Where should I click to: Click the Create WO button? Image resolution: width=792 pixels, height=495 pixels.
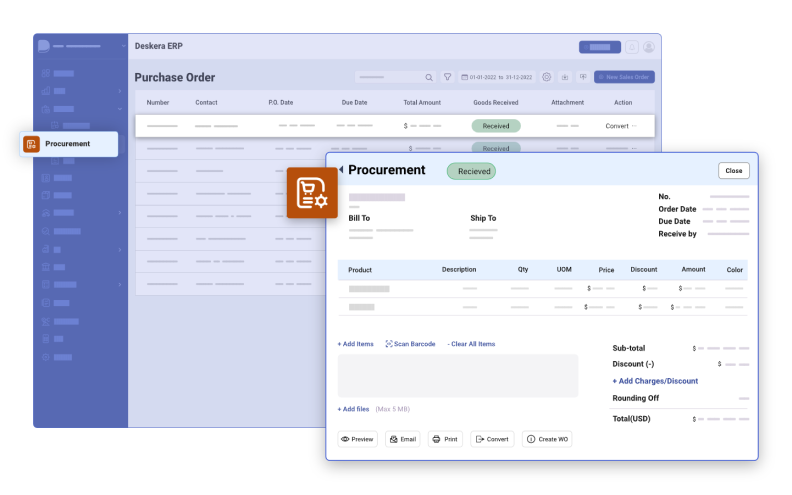[x=546, y=439]
